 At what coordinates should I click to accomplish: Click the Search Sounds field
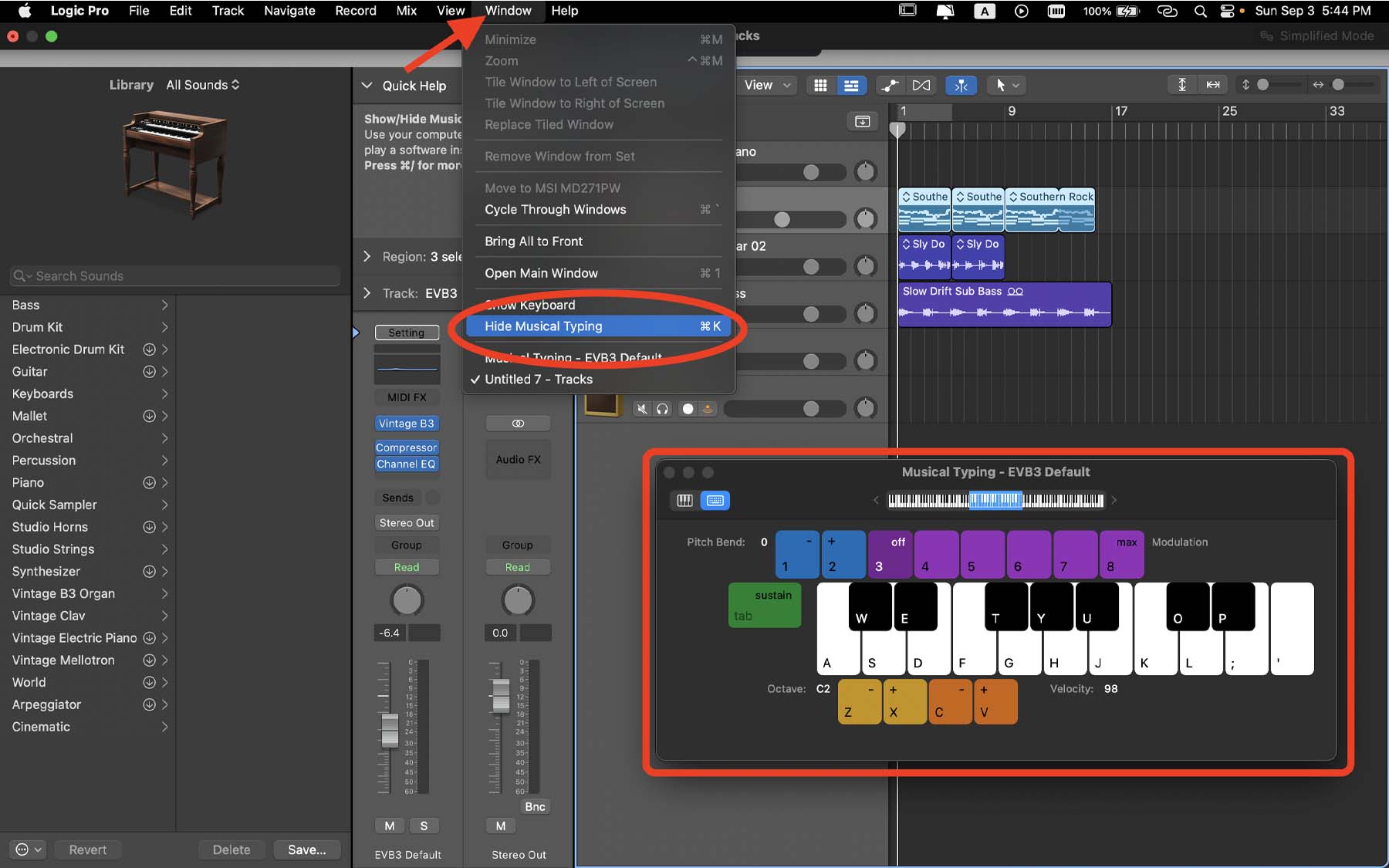point(176,276)
